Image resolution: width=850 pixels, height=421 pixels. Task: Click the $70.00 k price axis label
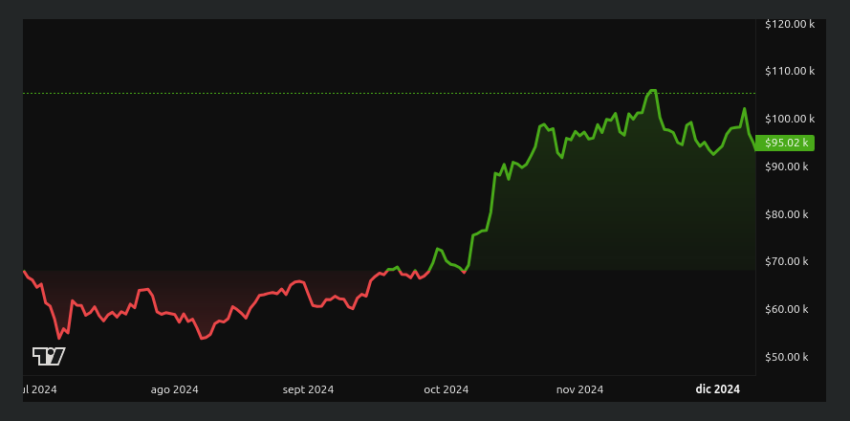click(786, 262)
